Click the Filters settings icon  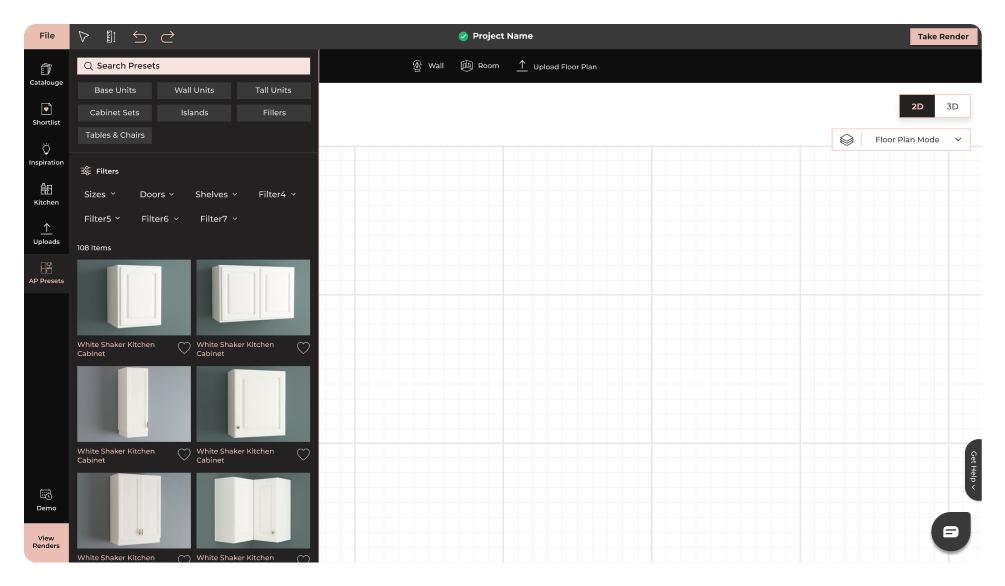[x=86, y=171]
